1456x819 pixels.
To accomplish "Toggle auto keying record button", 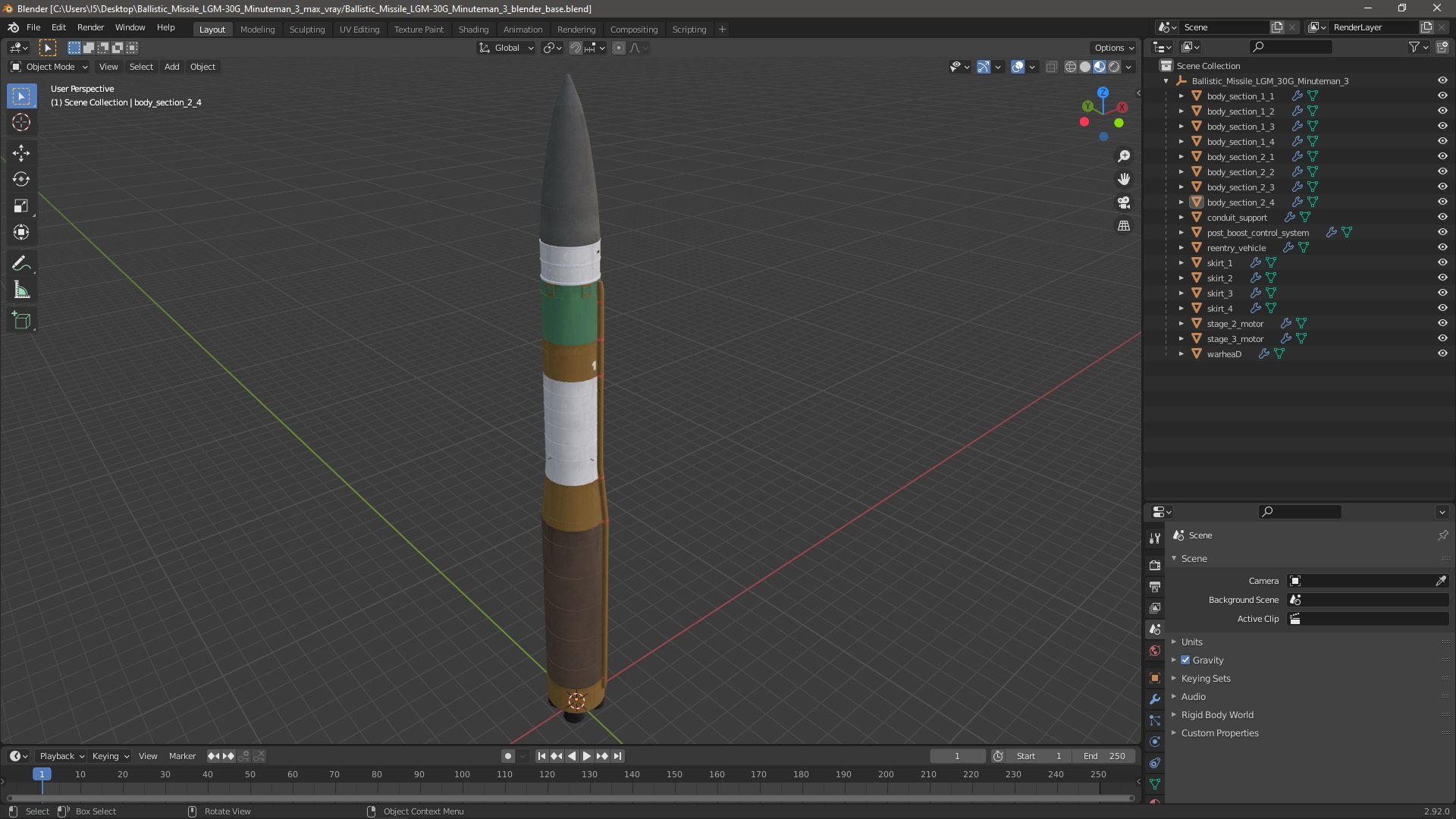I will [x=508, y=756].
